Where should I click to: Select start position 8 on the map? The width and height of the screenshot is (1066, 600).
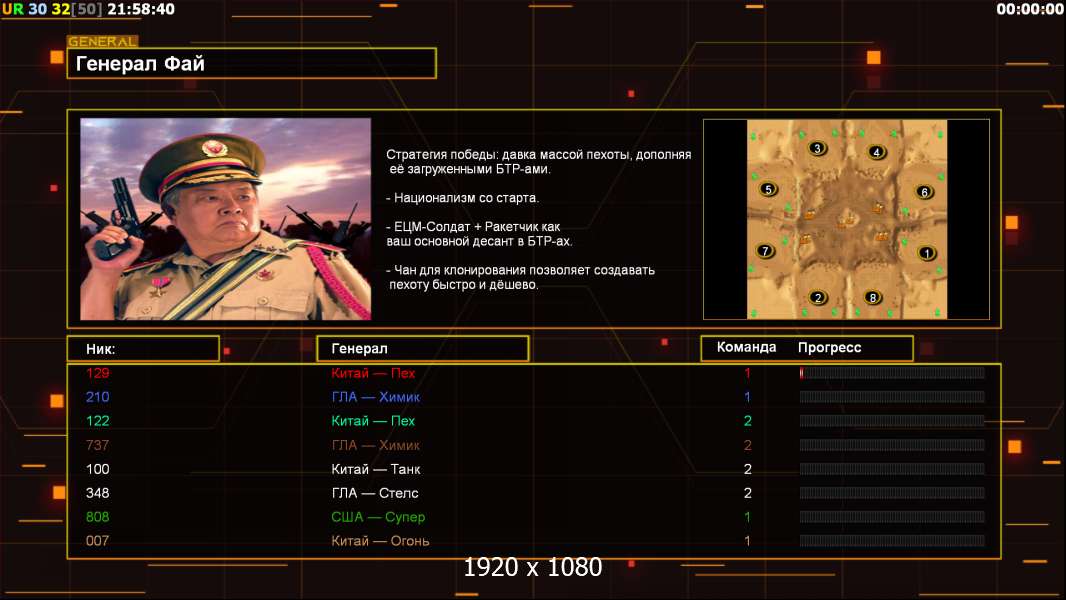click(x=872, y=297)
